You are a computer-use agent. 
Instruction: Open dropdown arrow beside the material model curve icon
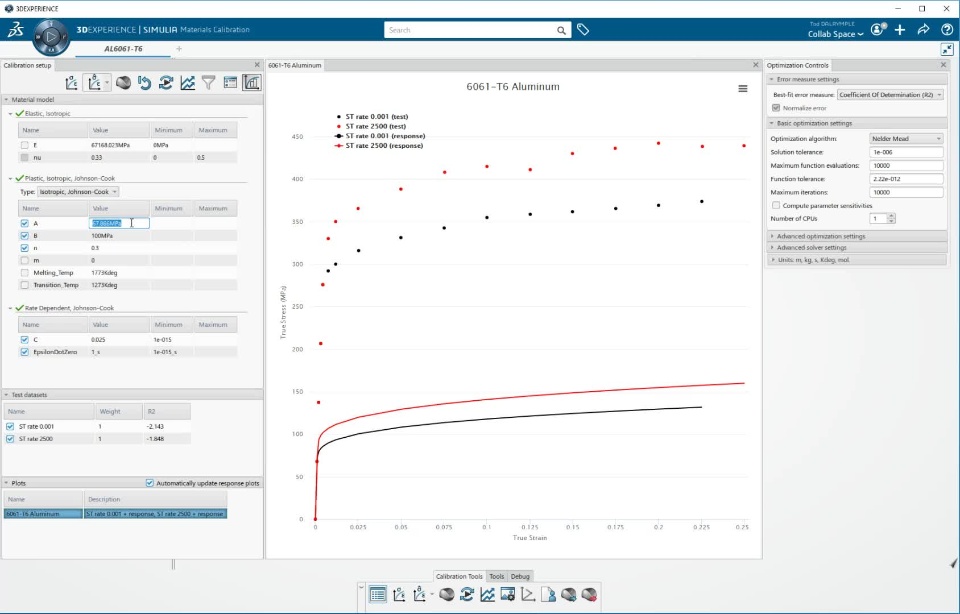[107, 83]
